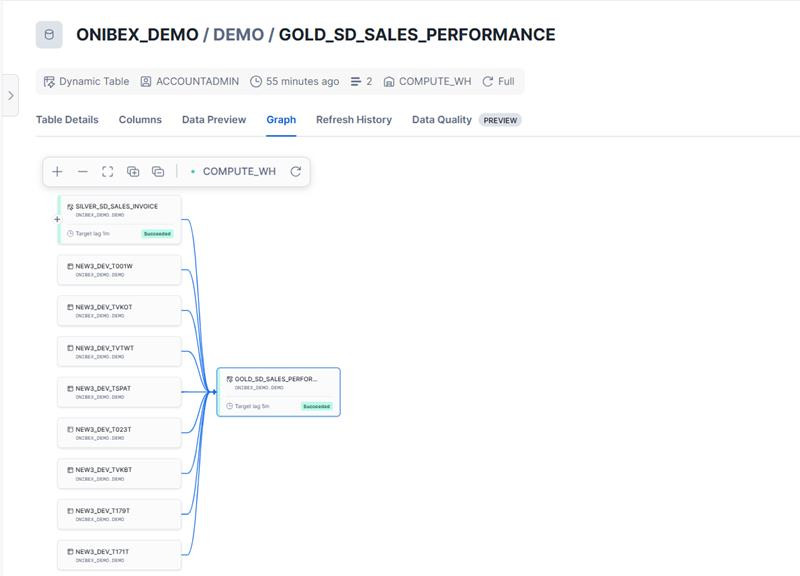The width and height of the screenshot is (800, 576).
Task: Click the expand all nodes icon
Action: (x=133, y=172)
